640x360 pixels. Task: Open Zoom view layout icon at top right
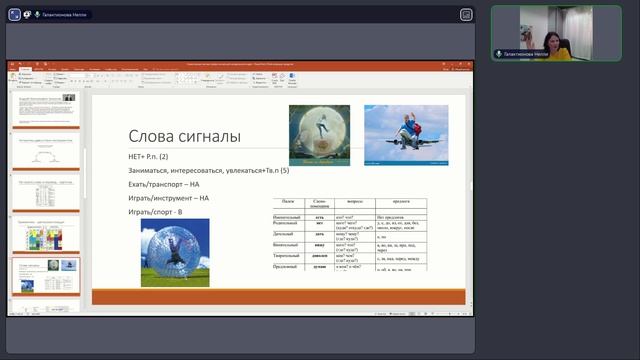tap(466, 15)
